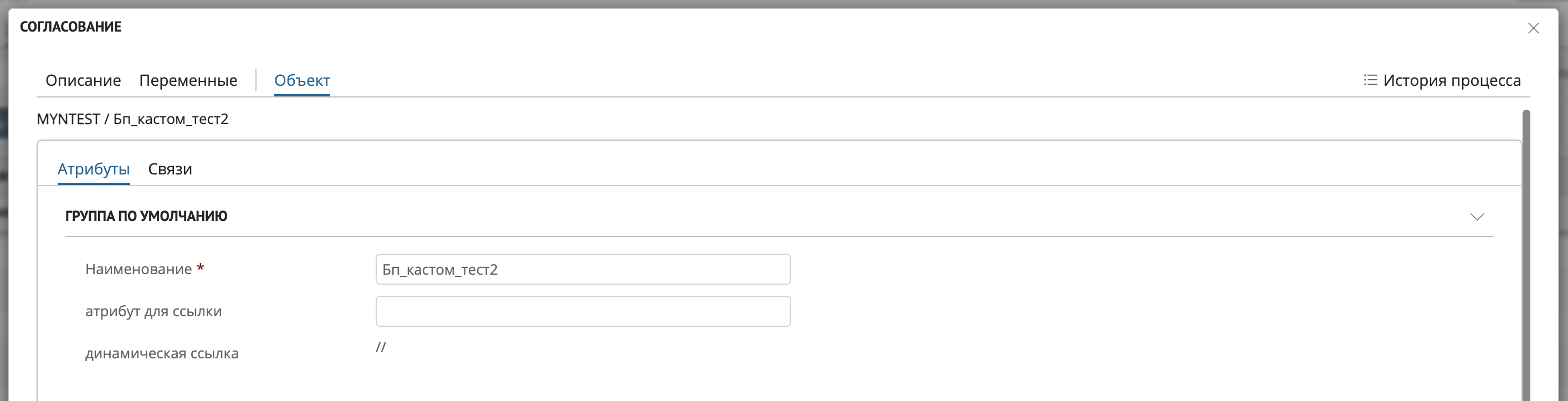This screenshot has height=401, width=1568.
Task: Click the empty атрибут для ссылки field
Action: click(582, 312)
